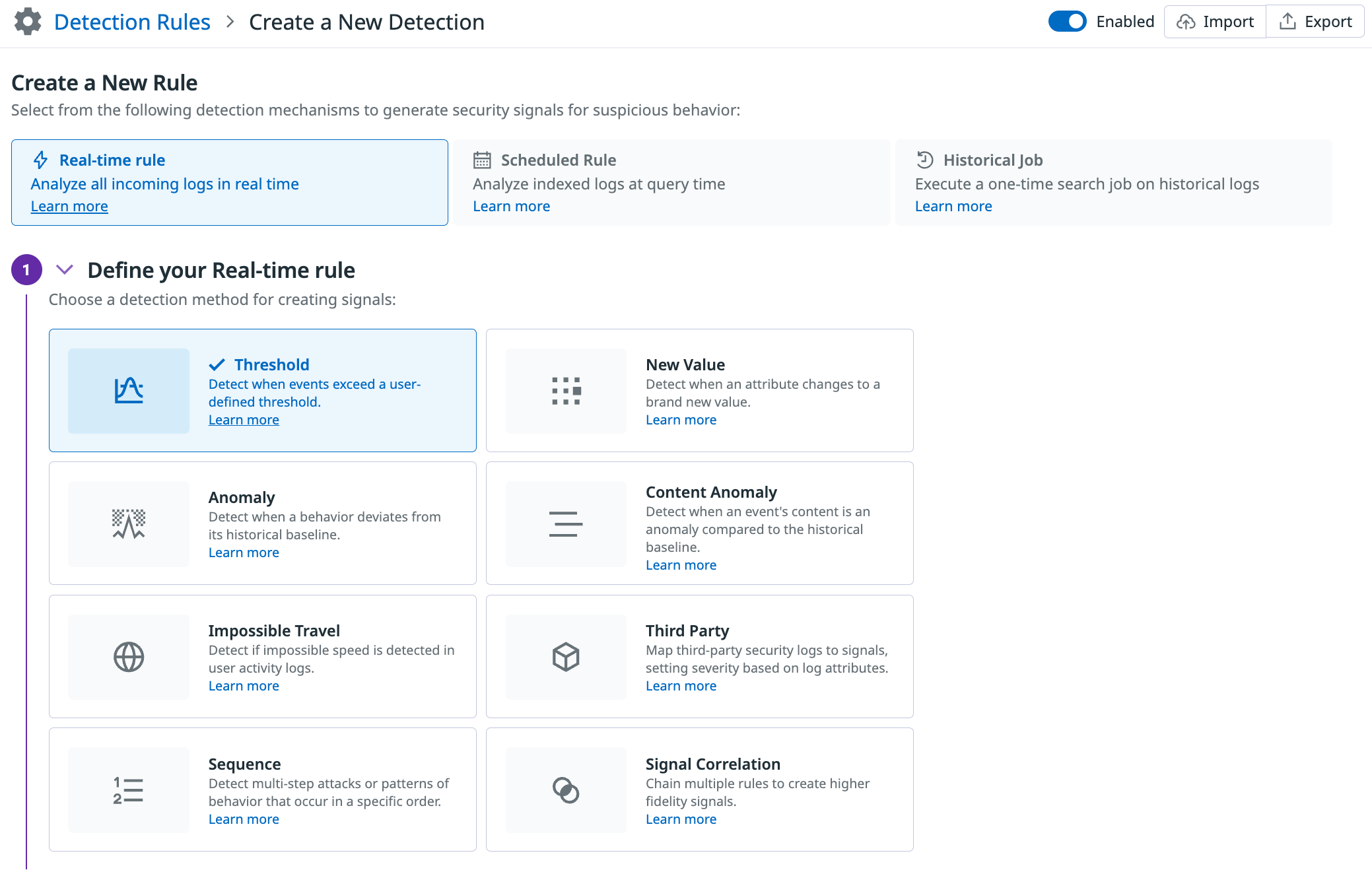This screenshot has height=874, width=1372.
Task: Open the Detection Rules breadcrumb link
Action: point(132,22)
